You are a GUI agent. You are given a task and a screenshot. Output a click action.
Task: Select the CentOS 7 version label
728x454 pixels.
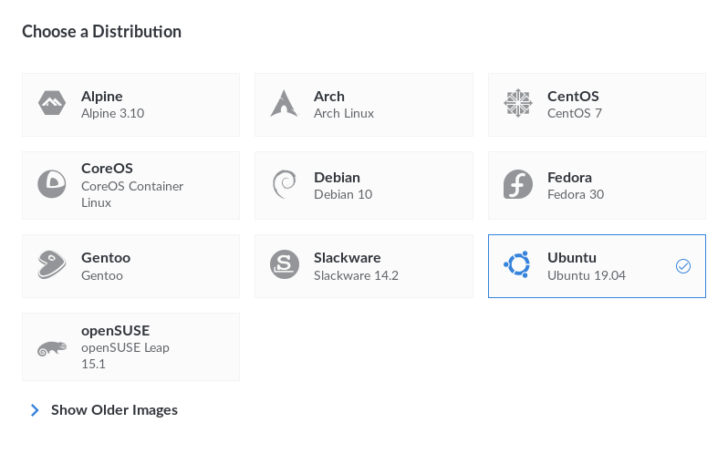pyautogui.click(x=574, y=113)
